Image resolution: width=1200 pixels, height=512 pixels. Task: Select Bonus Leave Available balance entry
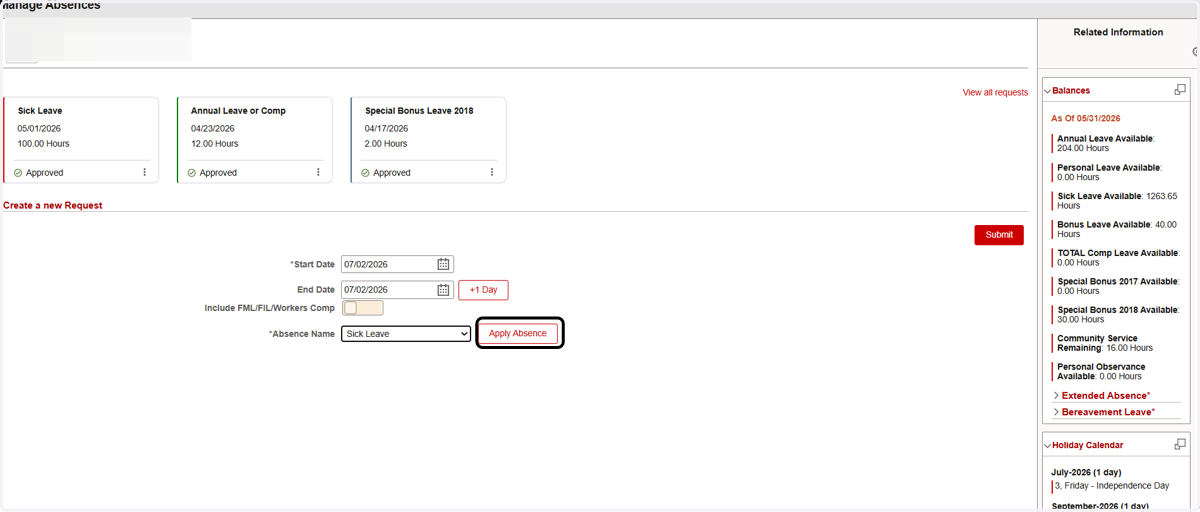[1114, 229]
